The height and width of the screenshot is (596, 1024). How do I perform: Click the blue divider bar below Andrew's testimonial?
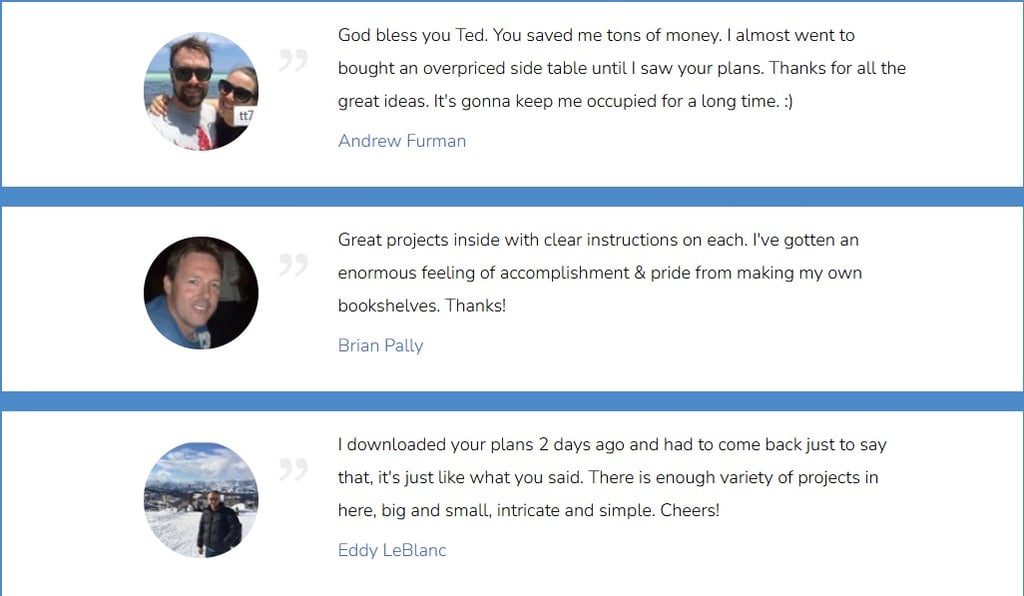[x=512, y=196]
